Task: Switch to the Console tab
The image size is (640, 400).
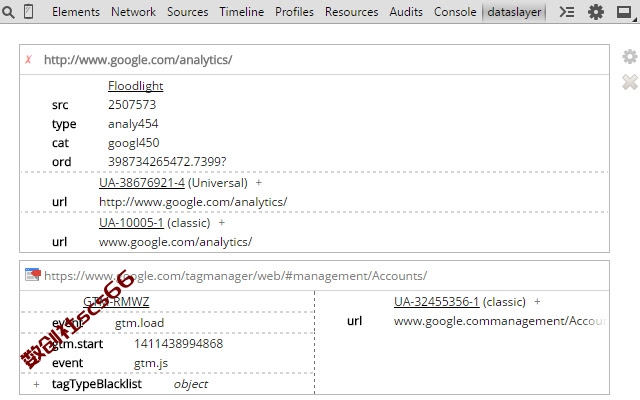Action: click(x=455, y=12)
